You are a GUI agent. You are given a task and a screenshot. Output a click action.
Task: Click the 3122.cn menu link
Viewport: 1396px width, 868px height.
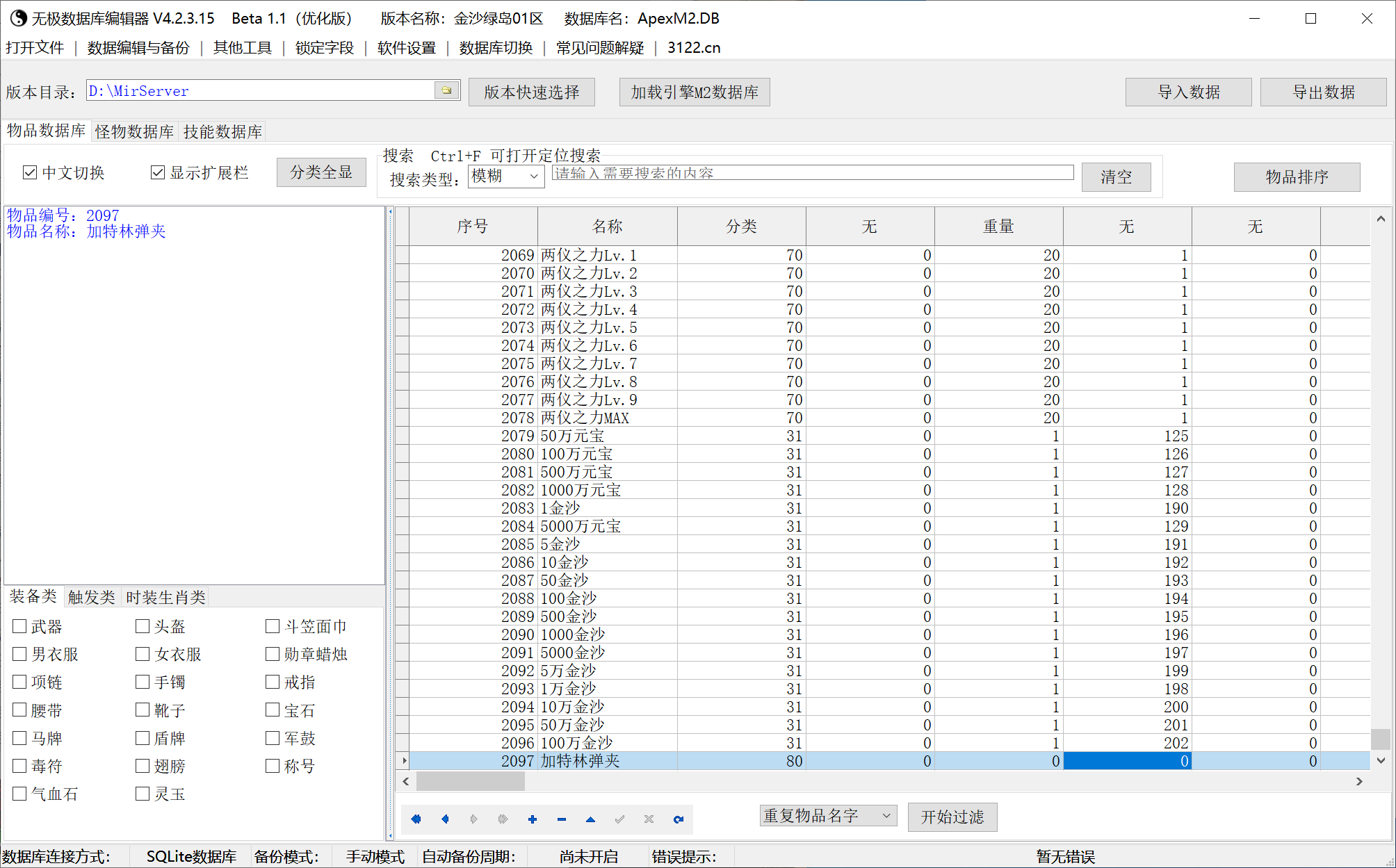694,47
